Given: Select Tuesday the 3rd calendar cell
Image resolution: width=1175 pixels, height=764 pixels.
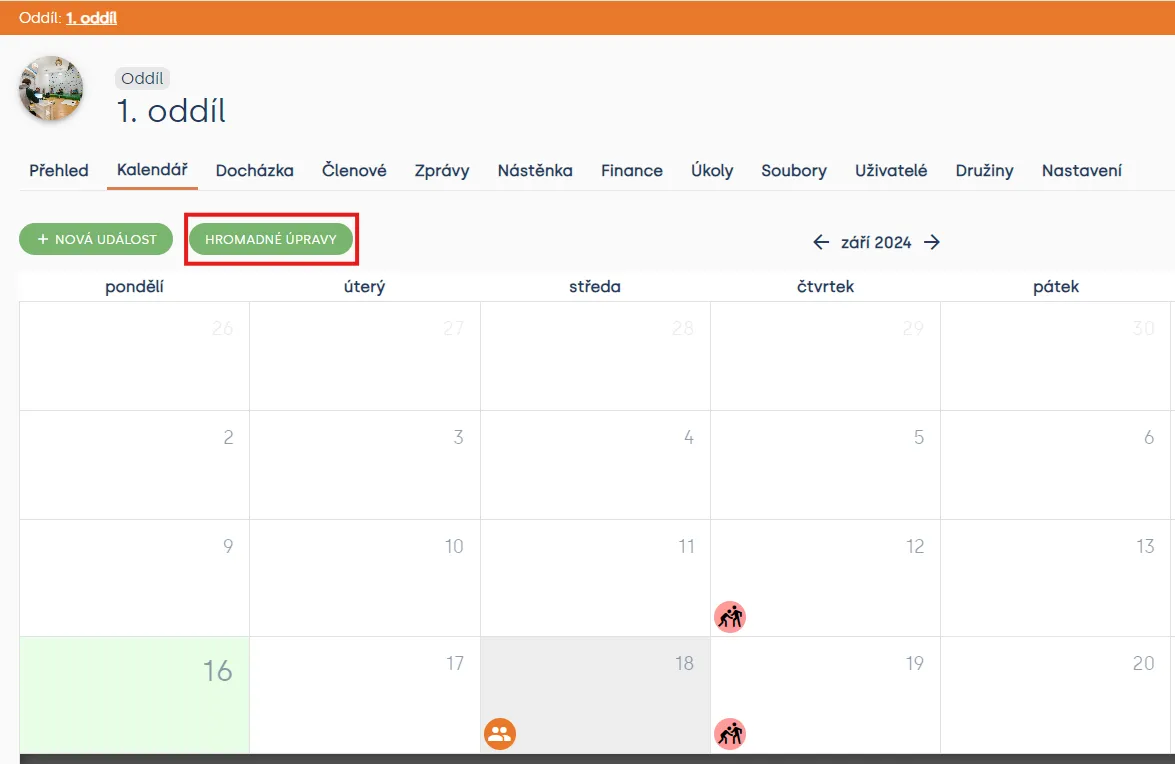Looking at the screenshot, I should coord(365,465).
